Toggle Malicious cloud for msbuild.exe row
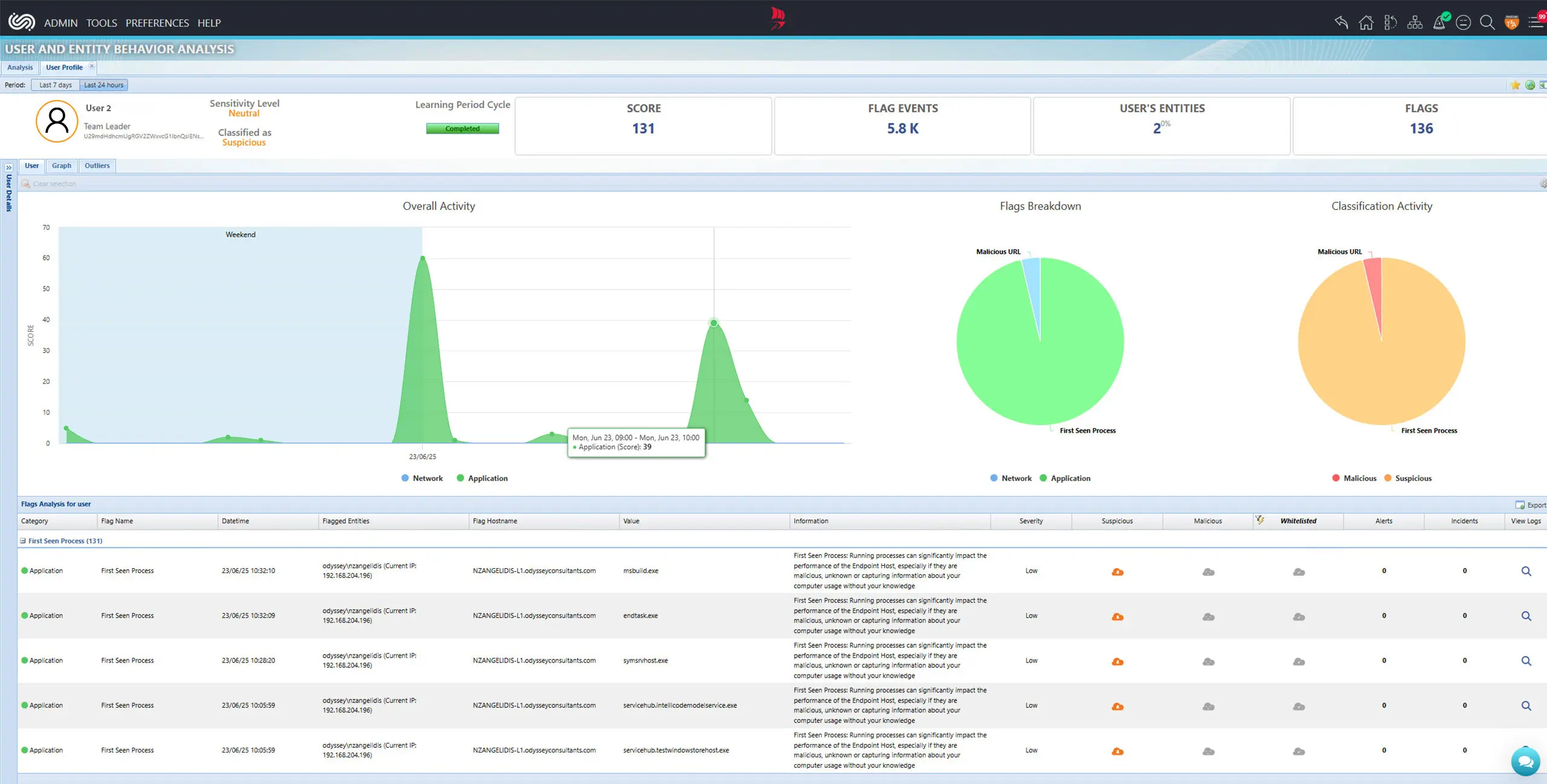 click(x=1208, y=572)
